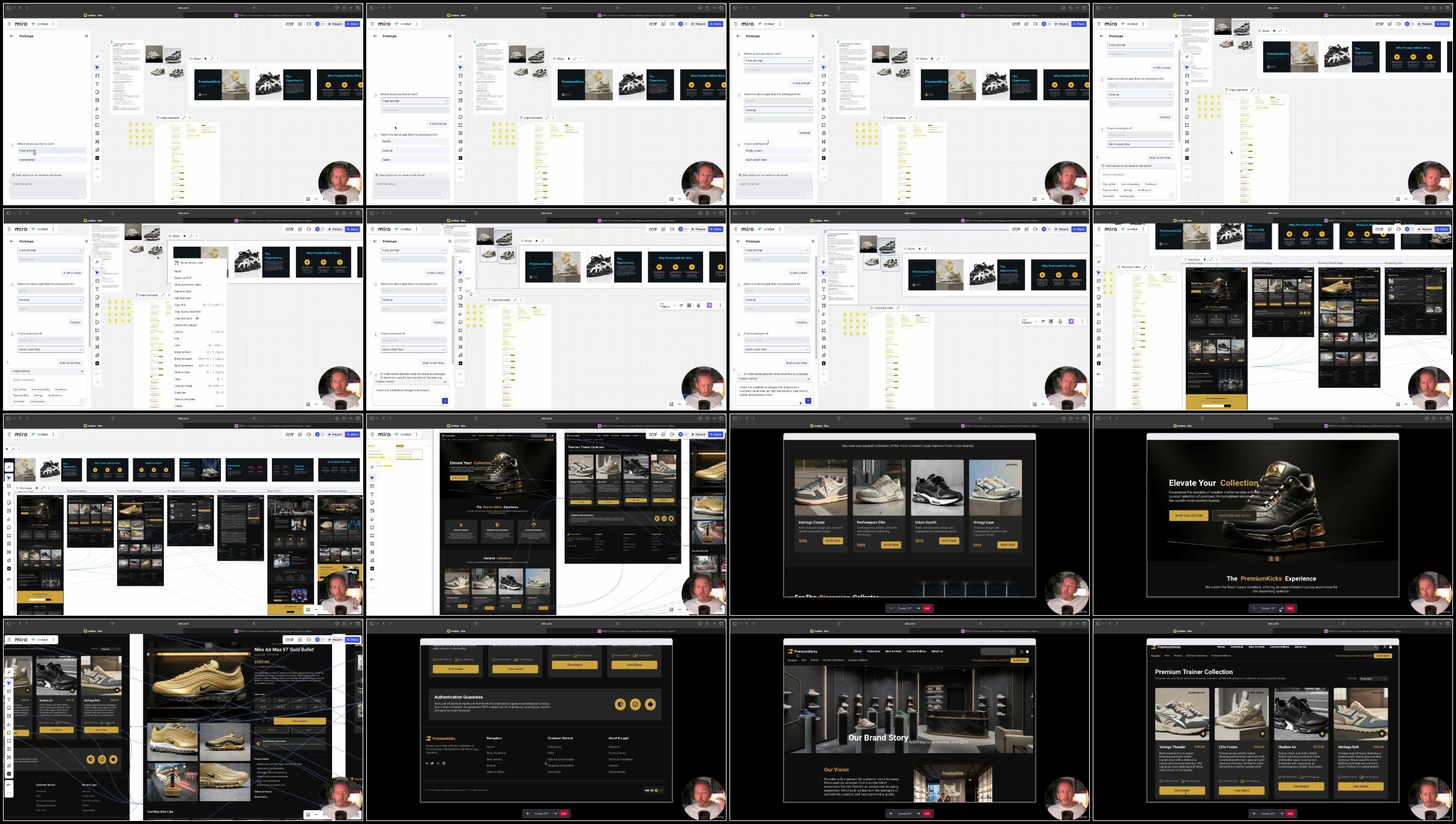Viewport: 1456px width, 824px height.
Task: Select Text tool in toolbar left of context menu
Action: (97, 289)
